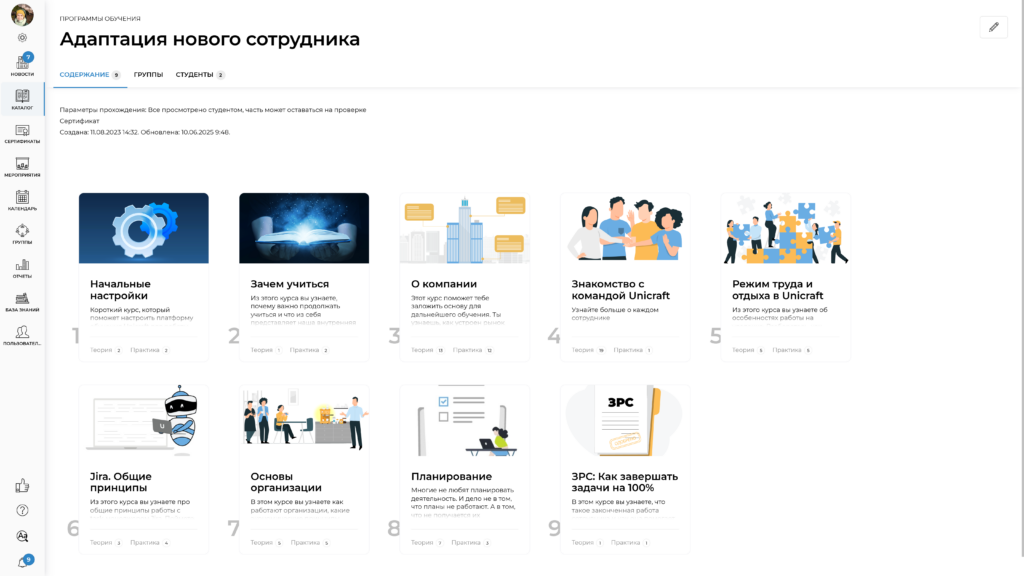Open the Календарь sidebar item
The height and width of the screenshot is (576, 1024).
click(22, 200)
